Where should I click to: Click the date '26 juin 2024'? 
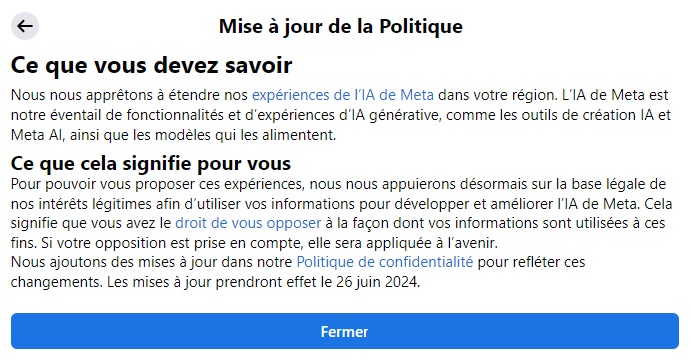377,282
